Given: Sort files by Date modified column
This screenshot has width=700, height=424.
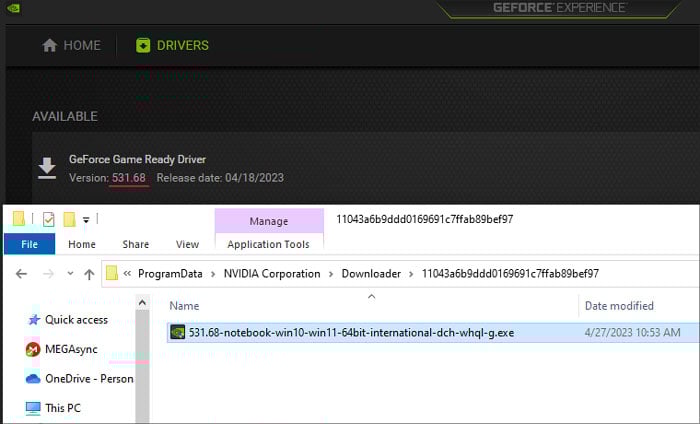Looking at the screenshot, I should point(619,306).
